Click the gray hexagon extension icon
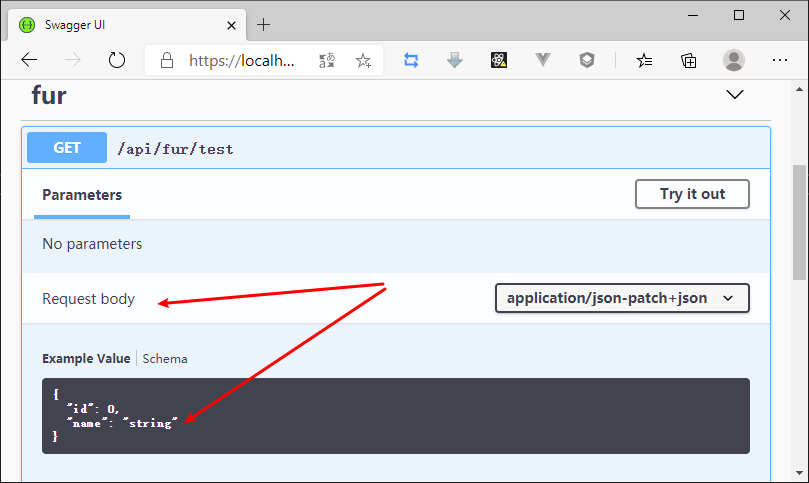Image resolution: width=809 pixels, height=483 pixels. [x=587, y=60]
